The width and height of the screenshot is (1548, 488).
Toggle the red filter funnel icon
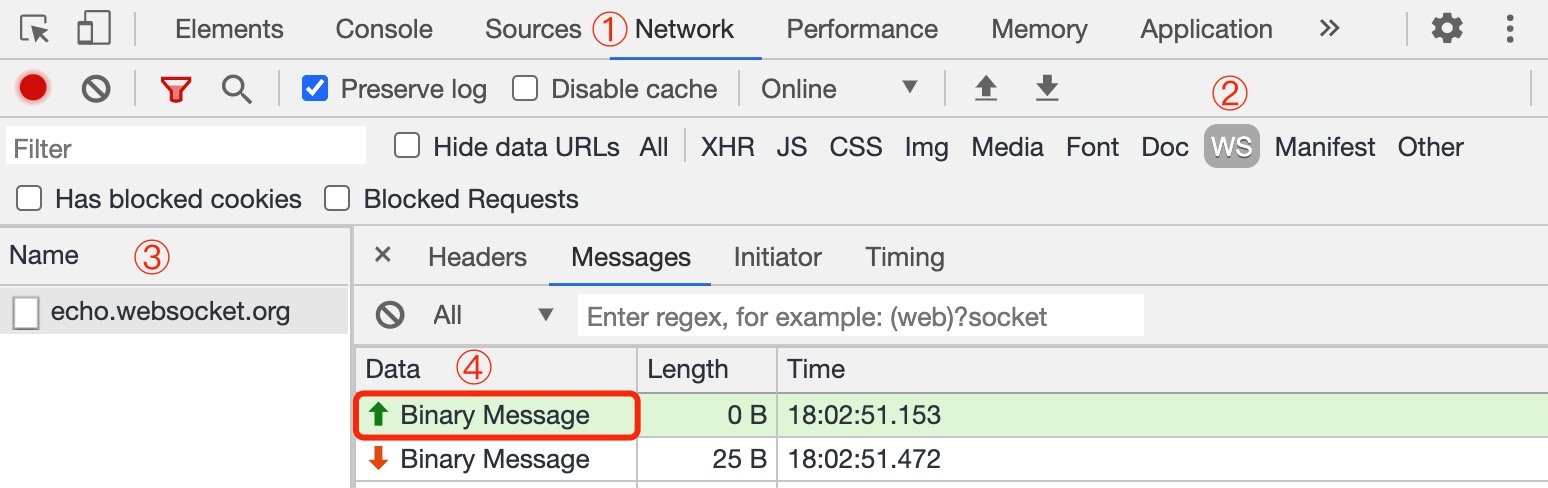pyautogui.click(x=176, y=89)
